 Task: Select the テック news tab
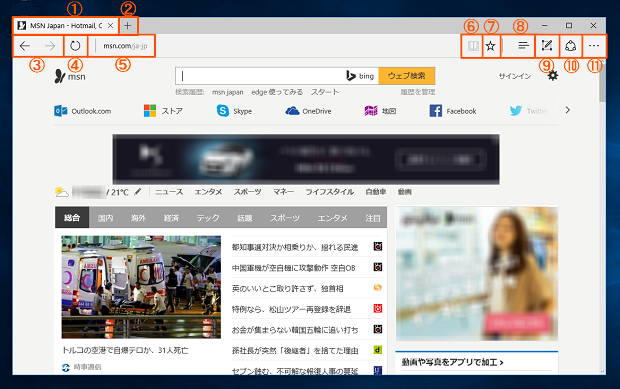(x=208, y=218)
